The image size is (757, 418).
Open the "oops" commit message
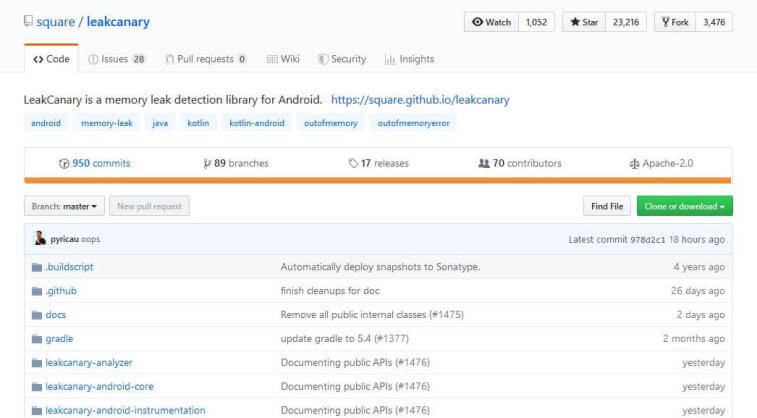pos(90,239)
